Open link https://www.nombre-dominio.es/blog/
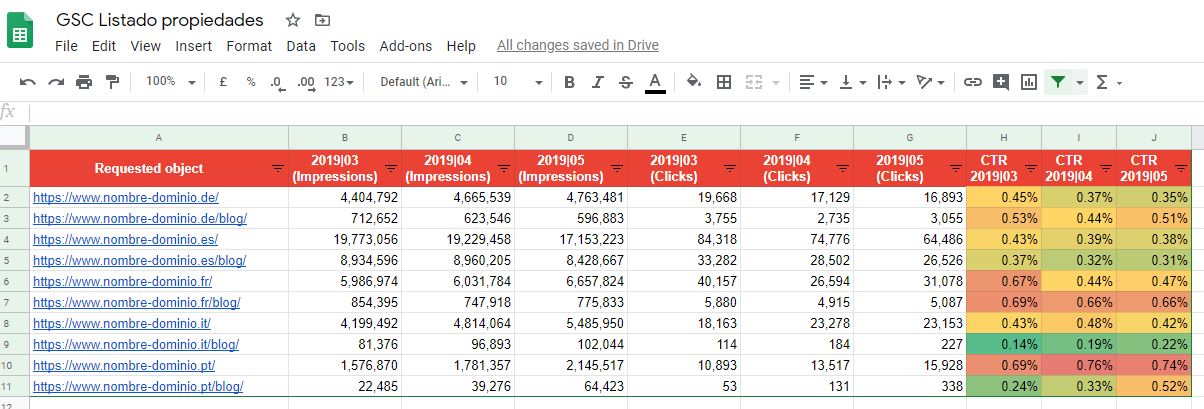 (139, 260)
